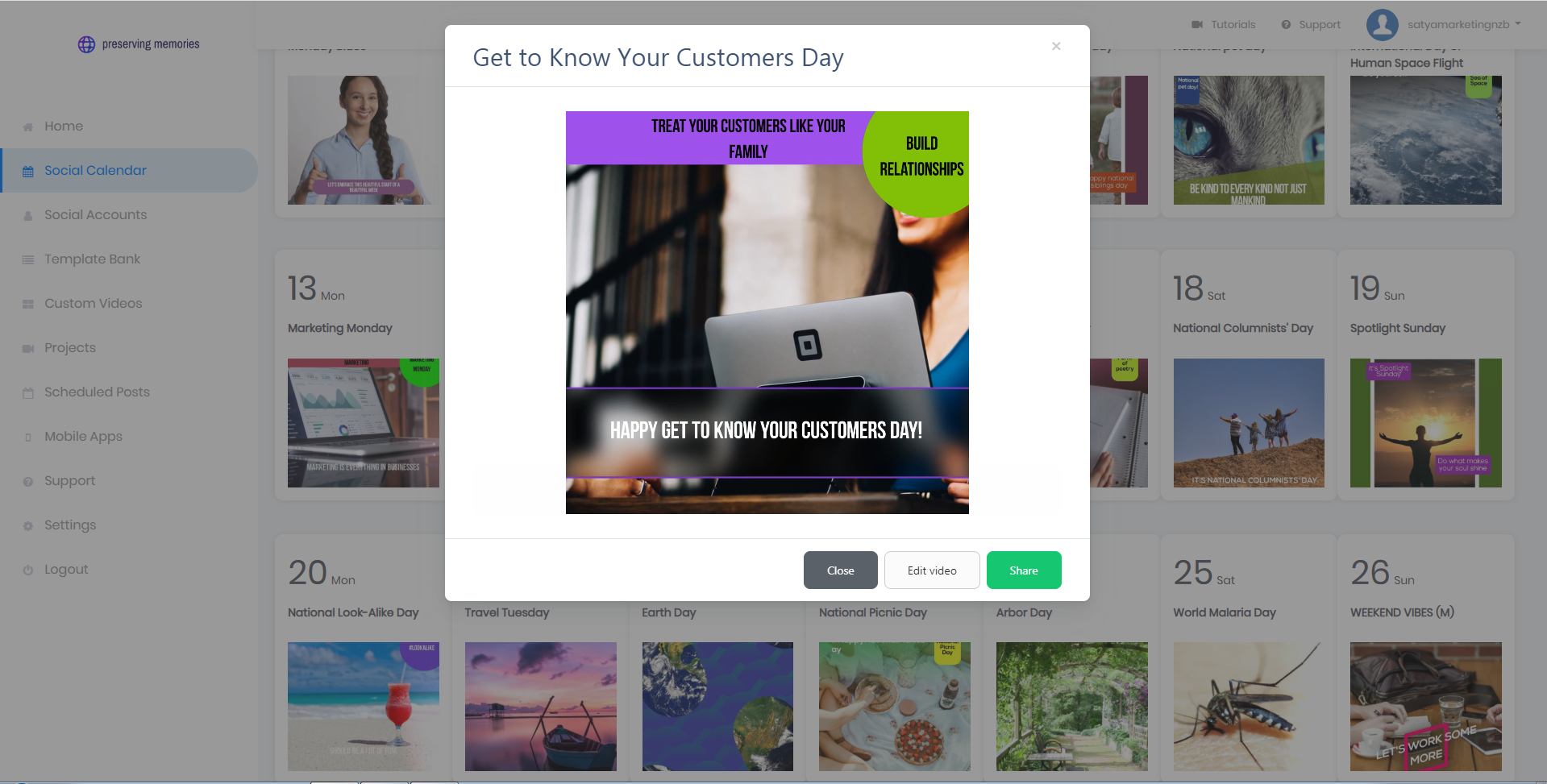Click the Mobile Apps phone icon
1547x784 pixels.
point(28,437)
